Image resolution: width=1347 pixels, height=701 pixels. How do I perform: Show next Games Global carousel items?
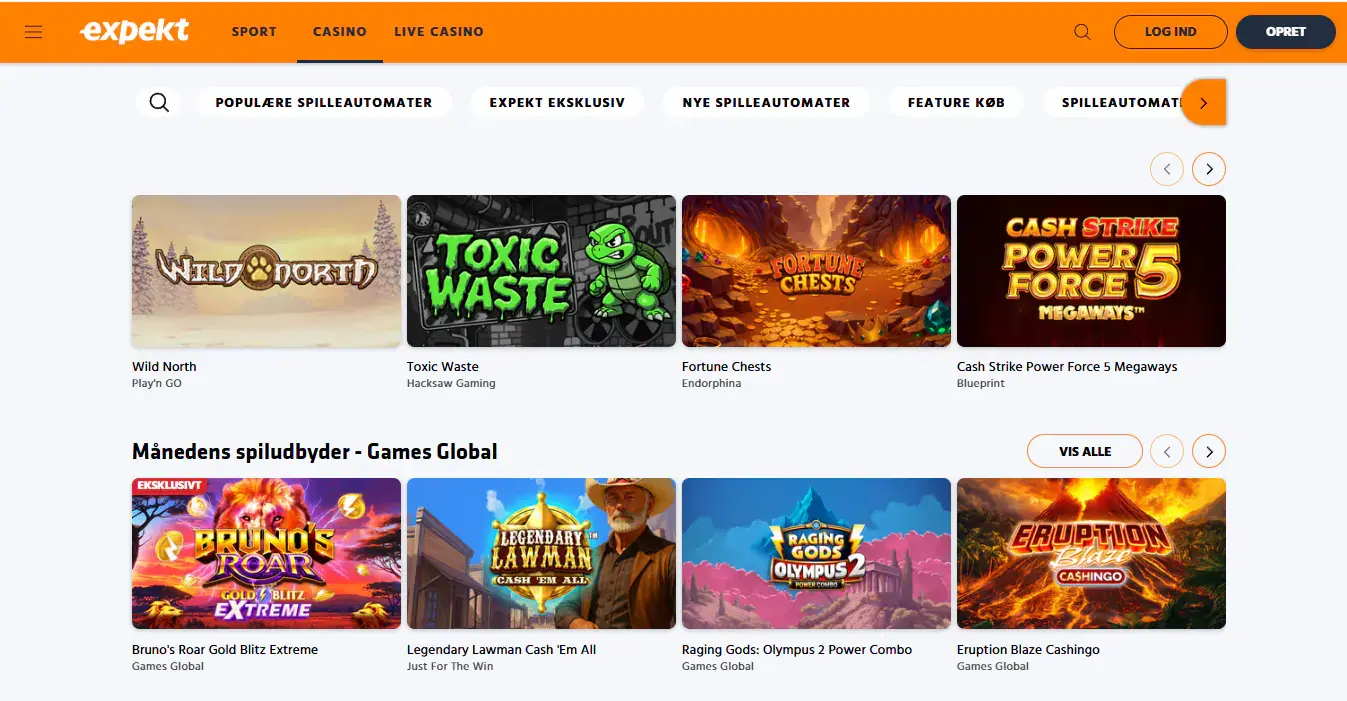[x=1209, y=452]
